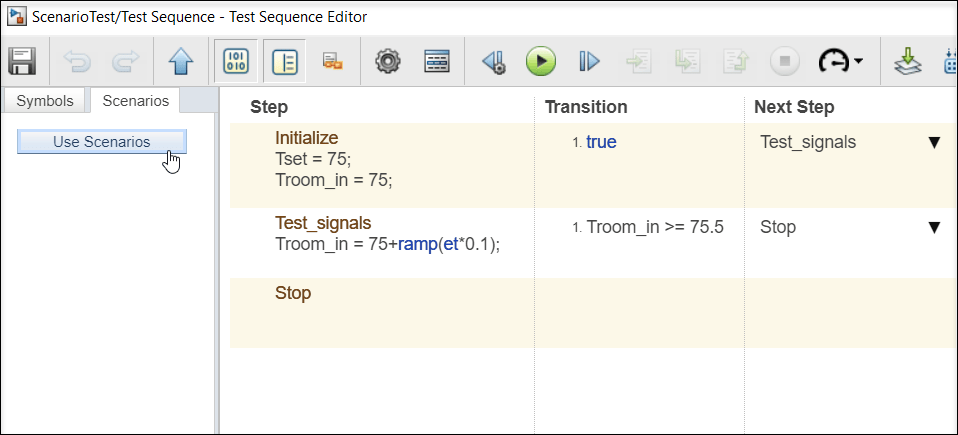Viewport: 958px width, 435px height.
Task: Open the model settings gear icon
Action: tap(387, 61)
